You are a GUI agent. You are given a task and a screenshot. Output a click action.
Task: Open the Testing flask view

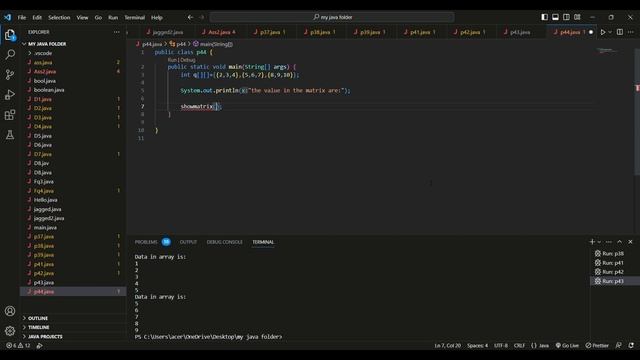[10, 135]
